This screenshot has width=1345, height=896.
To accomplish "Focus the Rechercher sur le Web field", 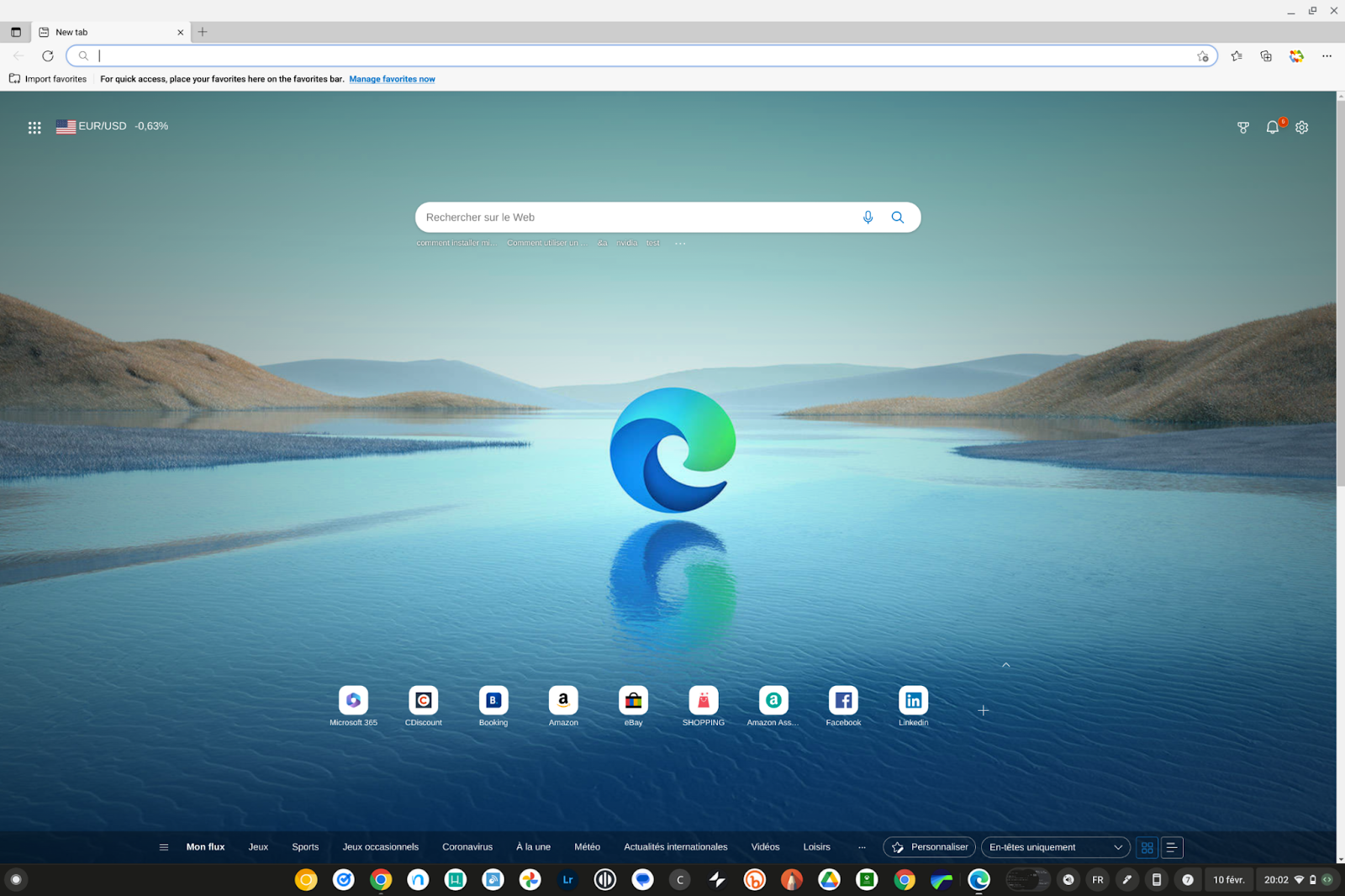I will pos(639,218).
